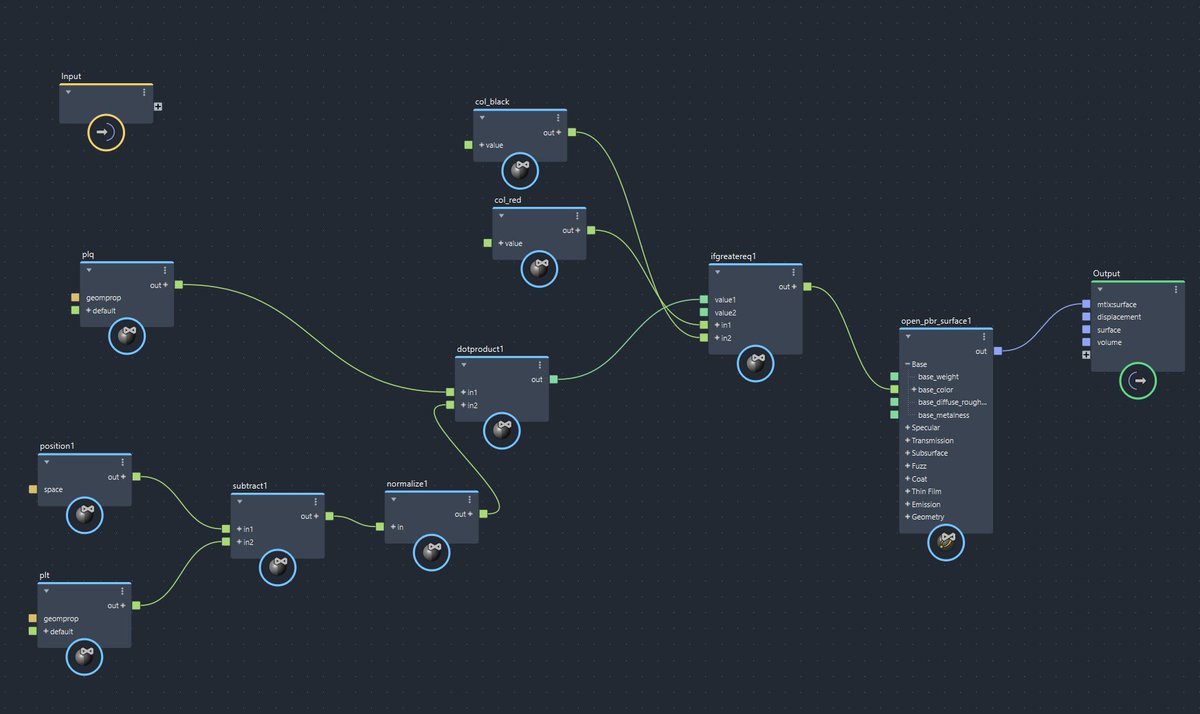
Task: Open the ifgreatereq1 node three-dot menu
Action: [x=793, y=272]
